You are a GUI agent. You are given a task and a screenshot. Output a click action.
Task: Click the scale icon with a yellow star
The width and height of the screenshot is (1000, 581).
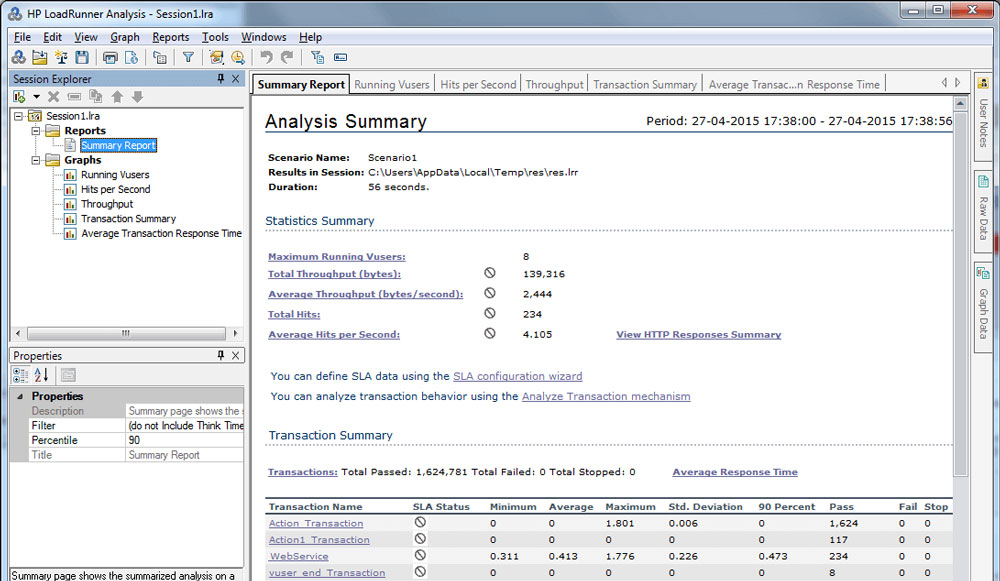[x=61, y=57]
